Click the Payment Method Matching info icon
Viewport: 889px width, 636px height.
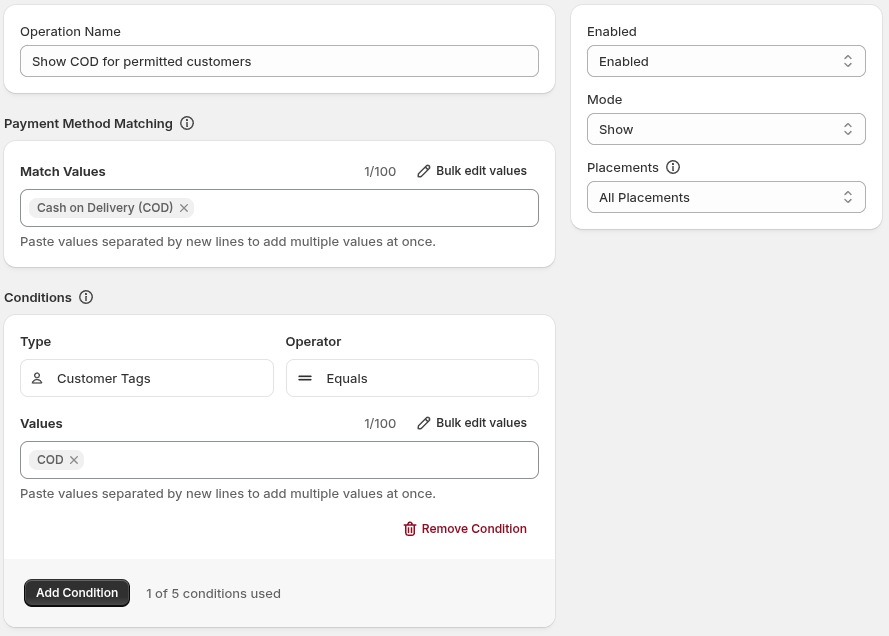(x=187, y=123)
